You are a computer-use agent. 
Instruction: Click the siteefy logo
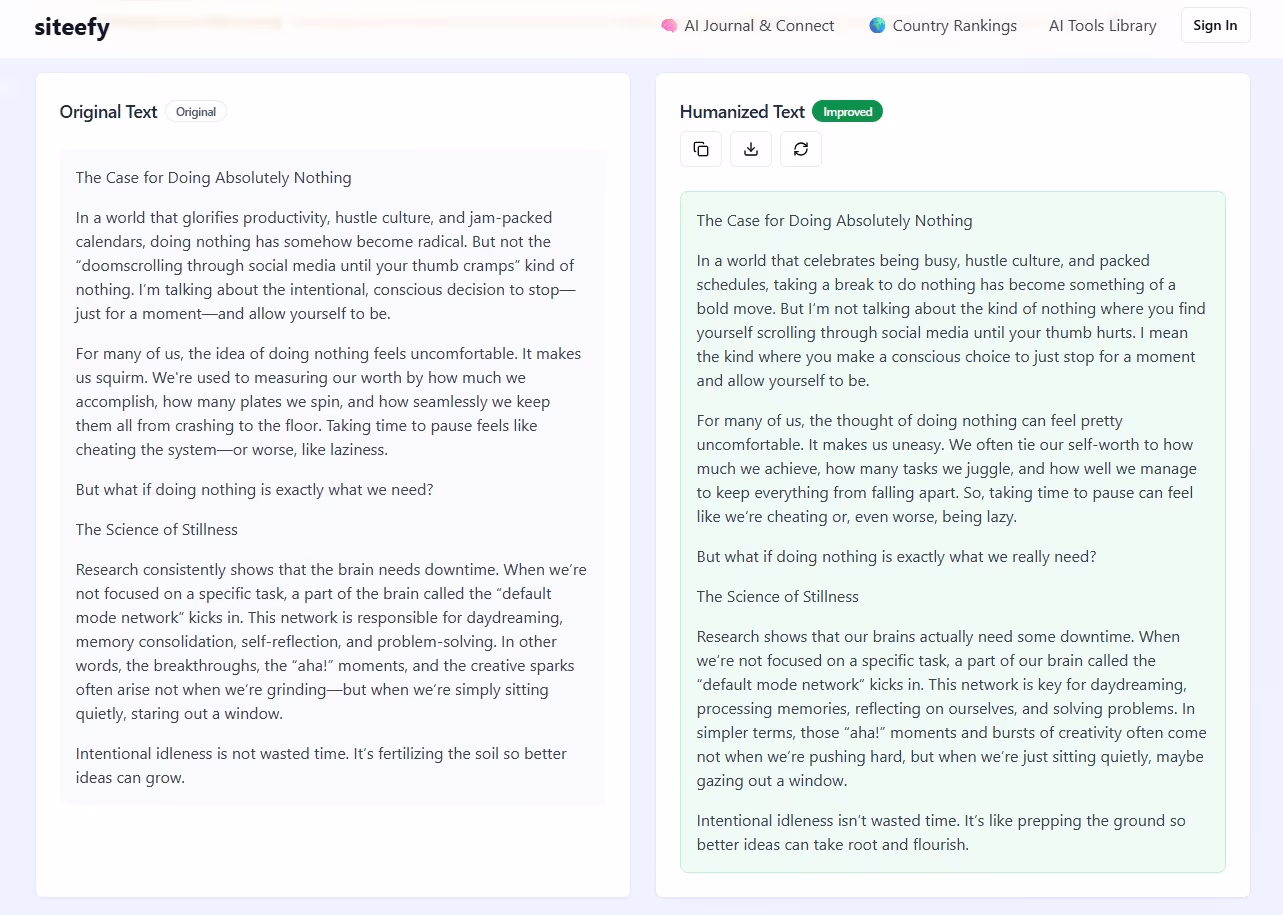coord(71,27)
